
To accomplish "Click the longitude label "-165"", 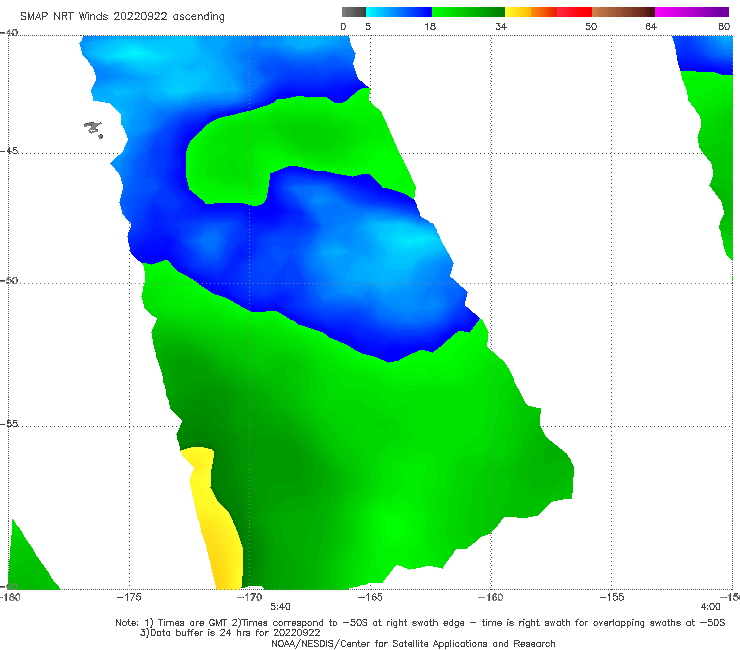I will [370, 597].
